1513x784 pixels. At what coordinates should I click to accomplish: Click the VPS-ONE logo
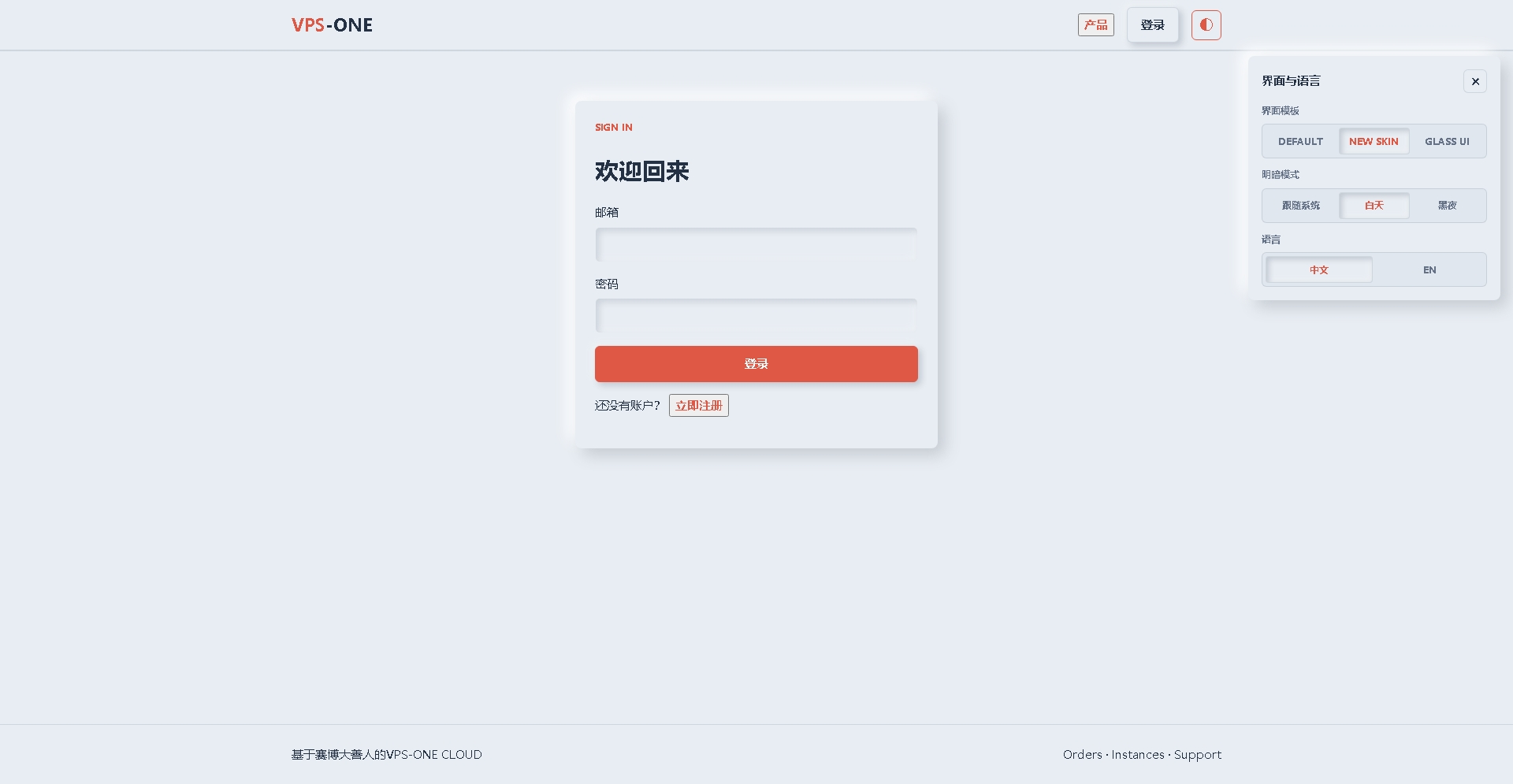coord(332,25)
